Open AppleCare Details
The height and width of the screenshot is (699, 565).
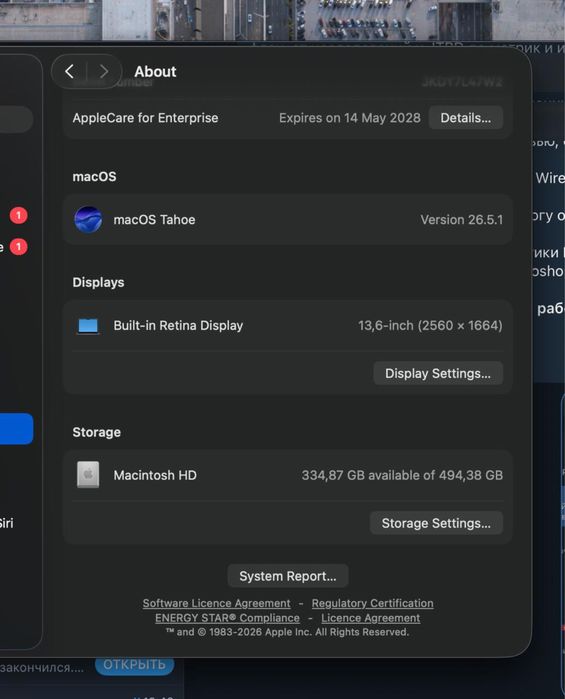pyautogui.click(x=466, y=118)
